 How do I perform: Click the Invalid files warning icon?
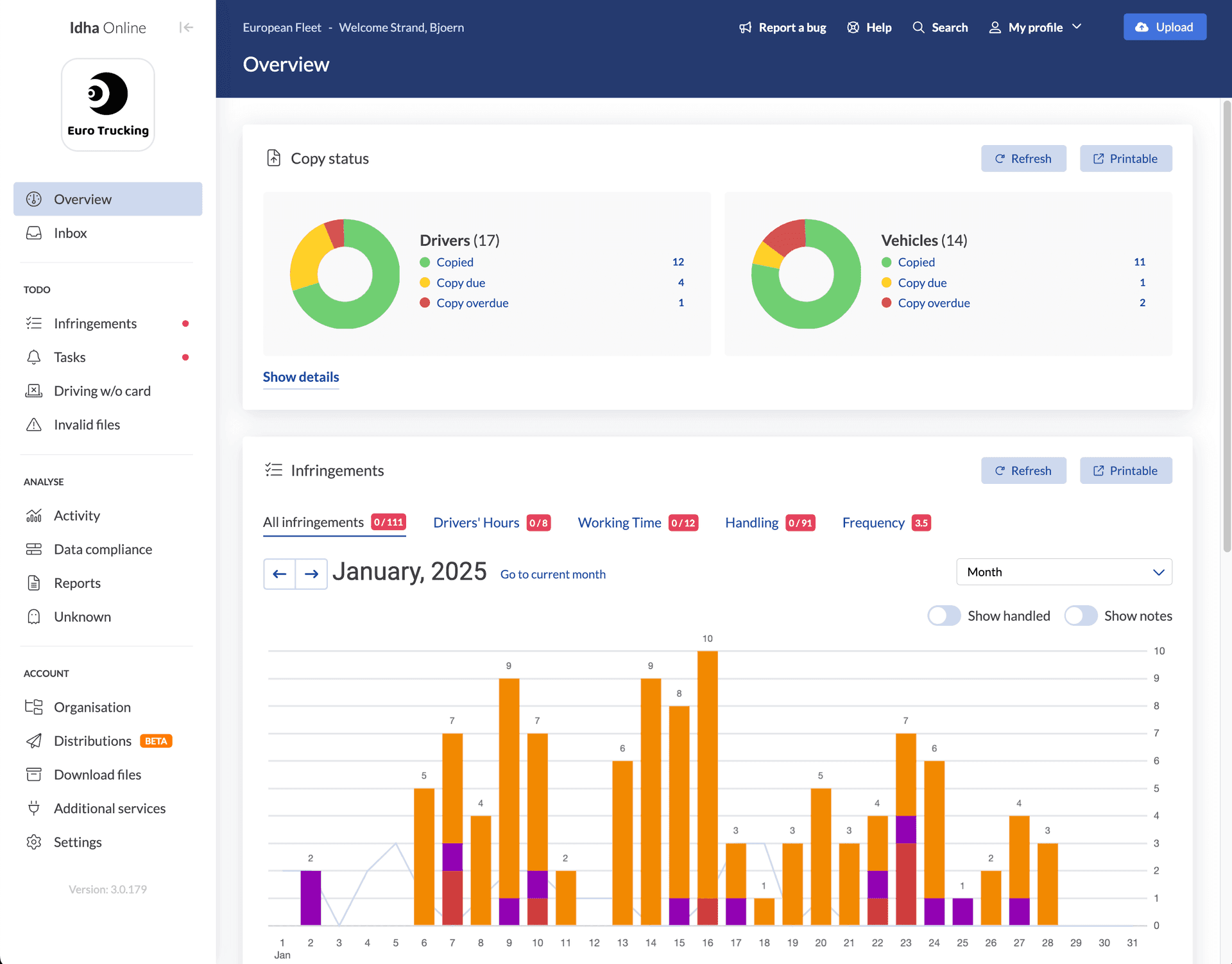[x=34, y=425]
